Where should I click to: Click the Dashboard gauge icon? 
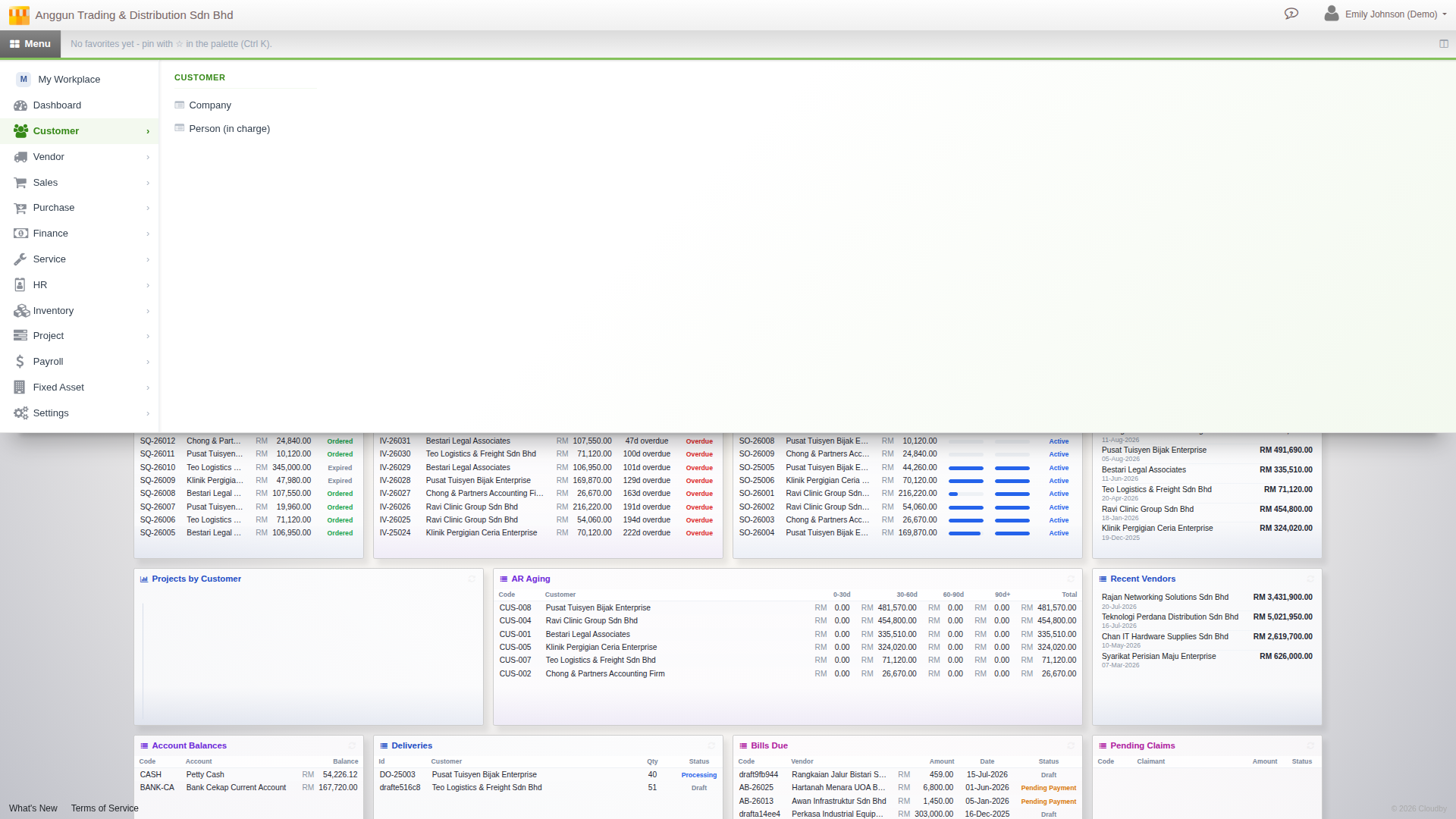20,105
